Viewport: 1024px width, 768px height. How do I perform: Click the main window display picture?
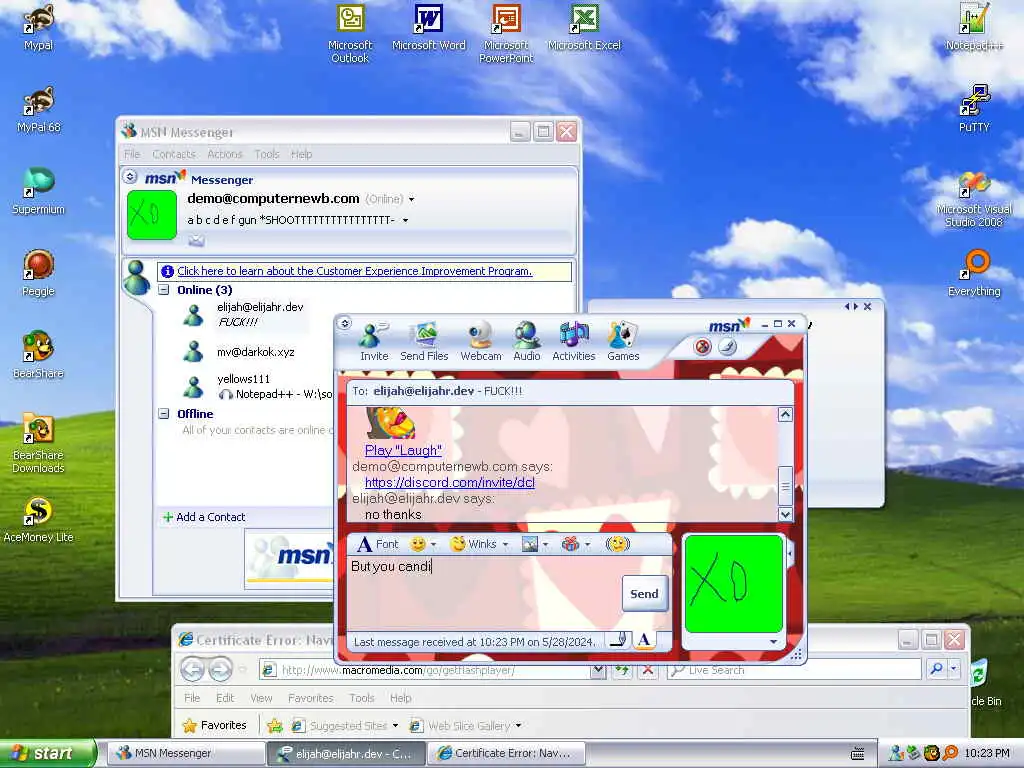152,215
